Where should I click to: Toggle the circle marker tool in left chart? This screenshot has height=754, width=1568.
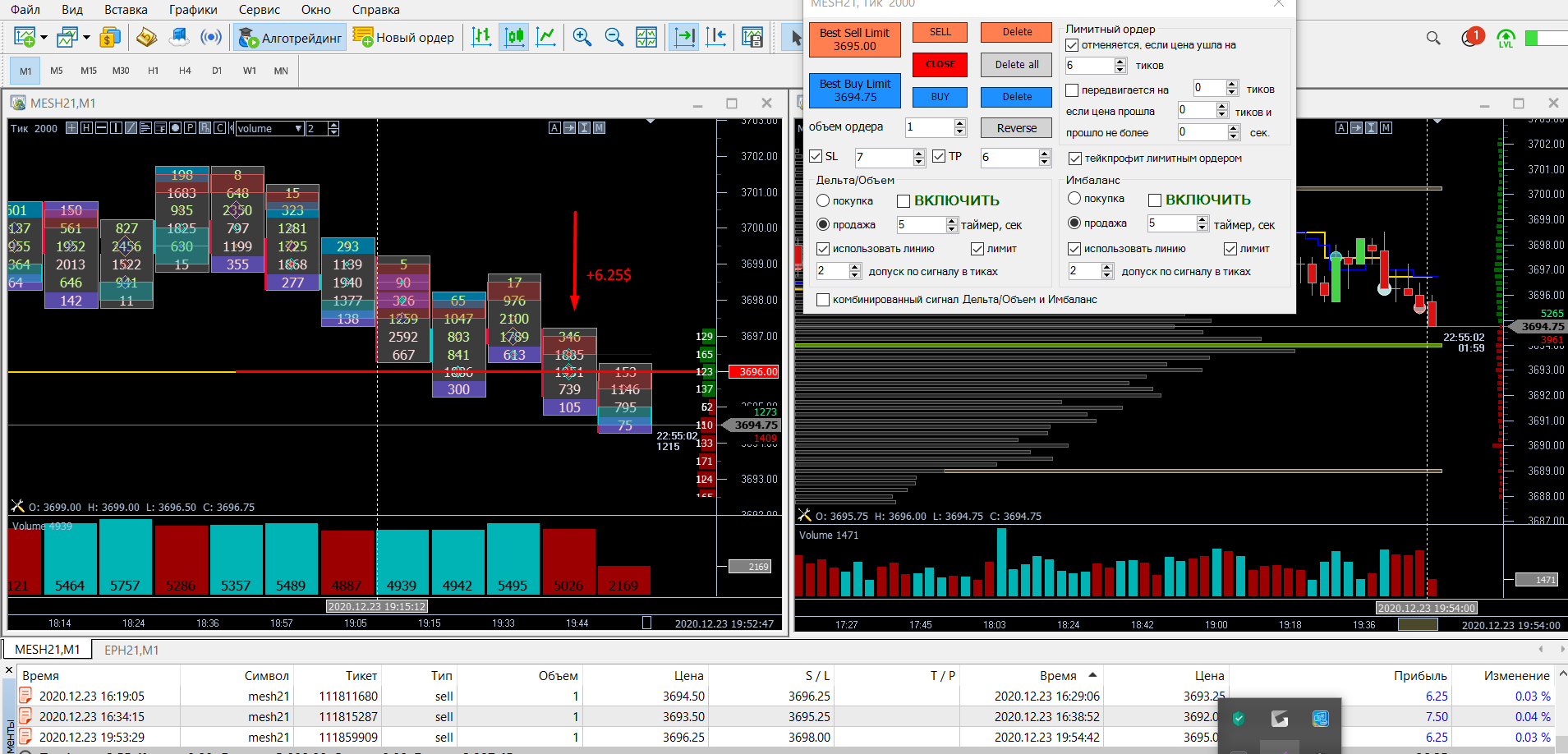pos(175,128)
